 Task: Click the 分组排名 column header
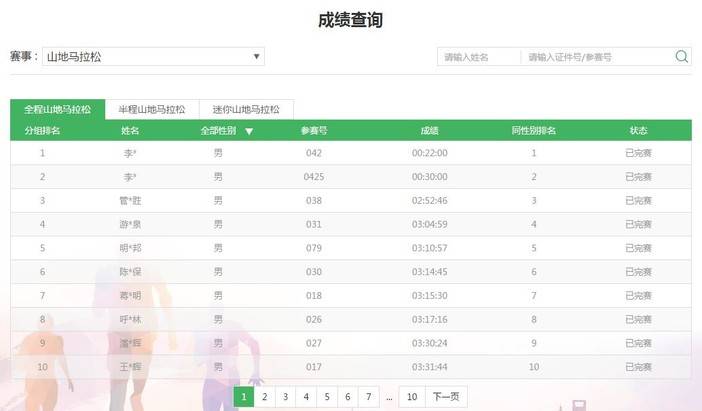42,131
